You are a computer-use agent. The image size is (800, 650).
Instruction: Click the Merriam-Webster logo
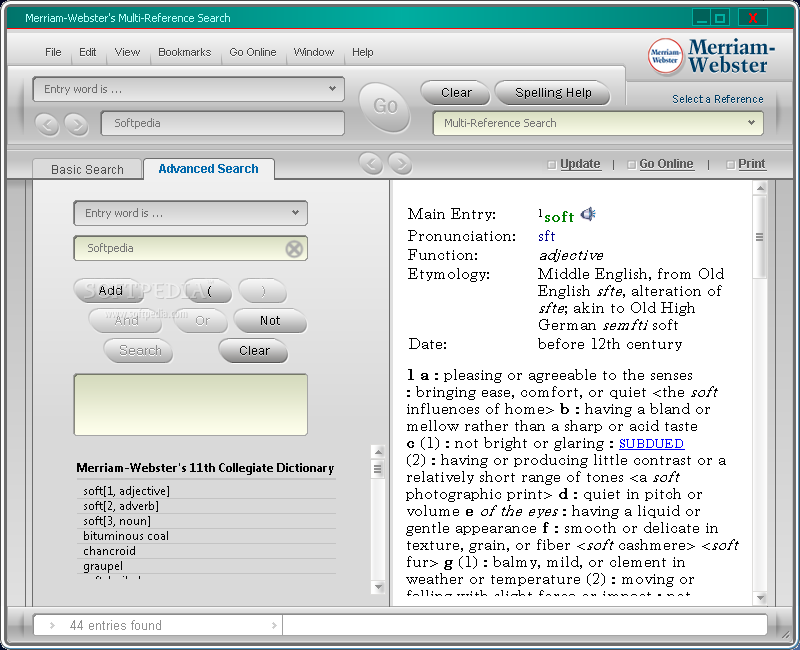tap(711, 56)
